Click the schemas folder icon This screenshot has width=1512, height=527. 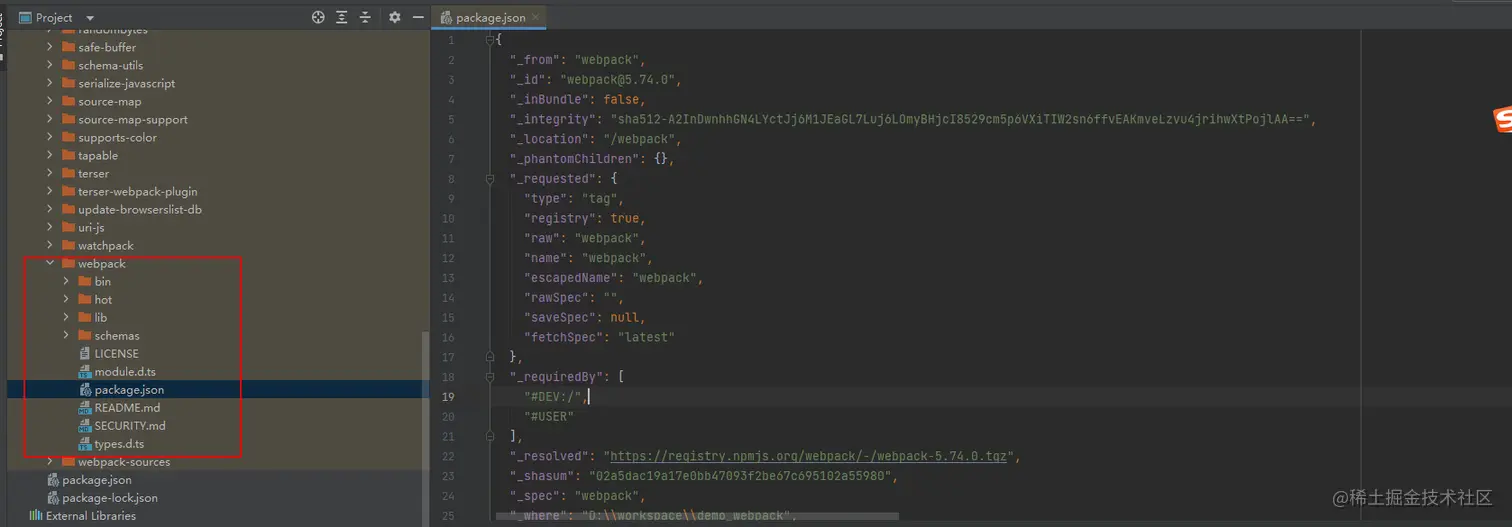[85, 335]
